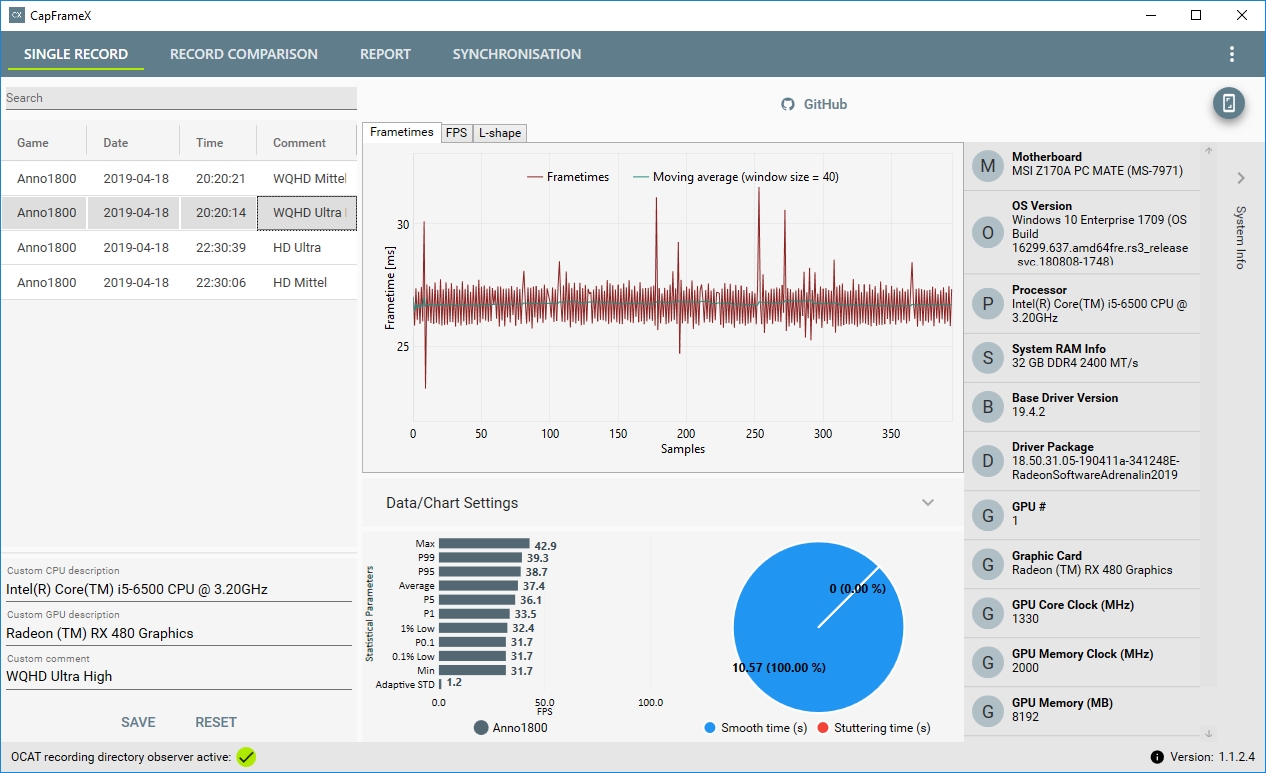Click the GPU # G icon
The image size is (1266, 773).
988,515
